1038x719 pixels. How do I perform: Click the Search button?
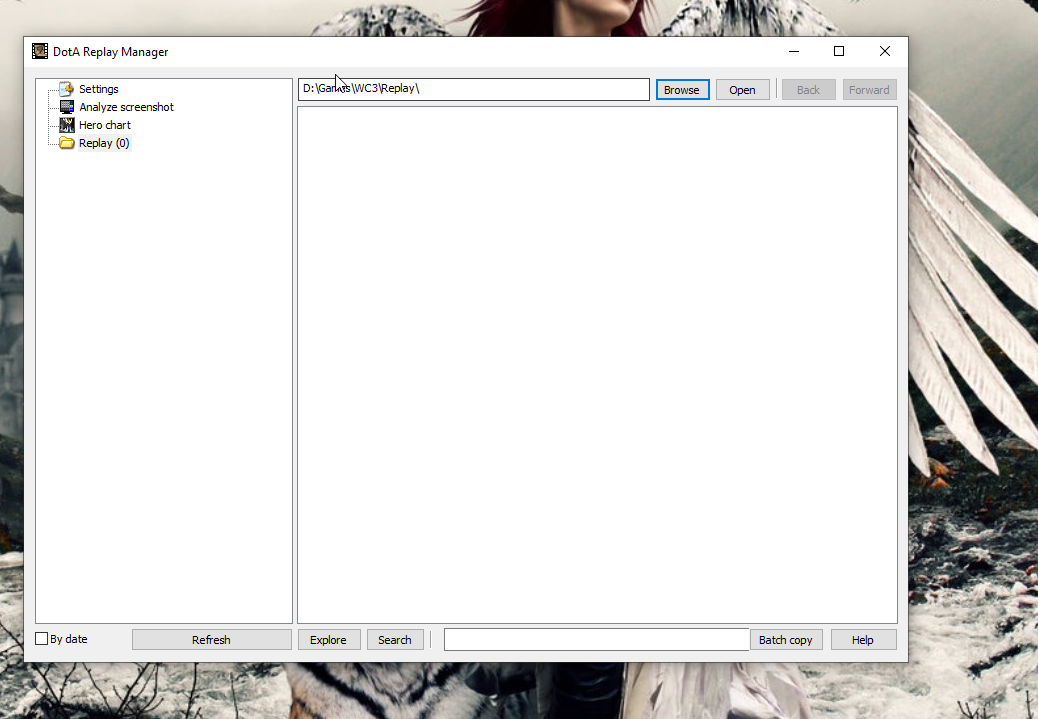(x=395, y=640)
